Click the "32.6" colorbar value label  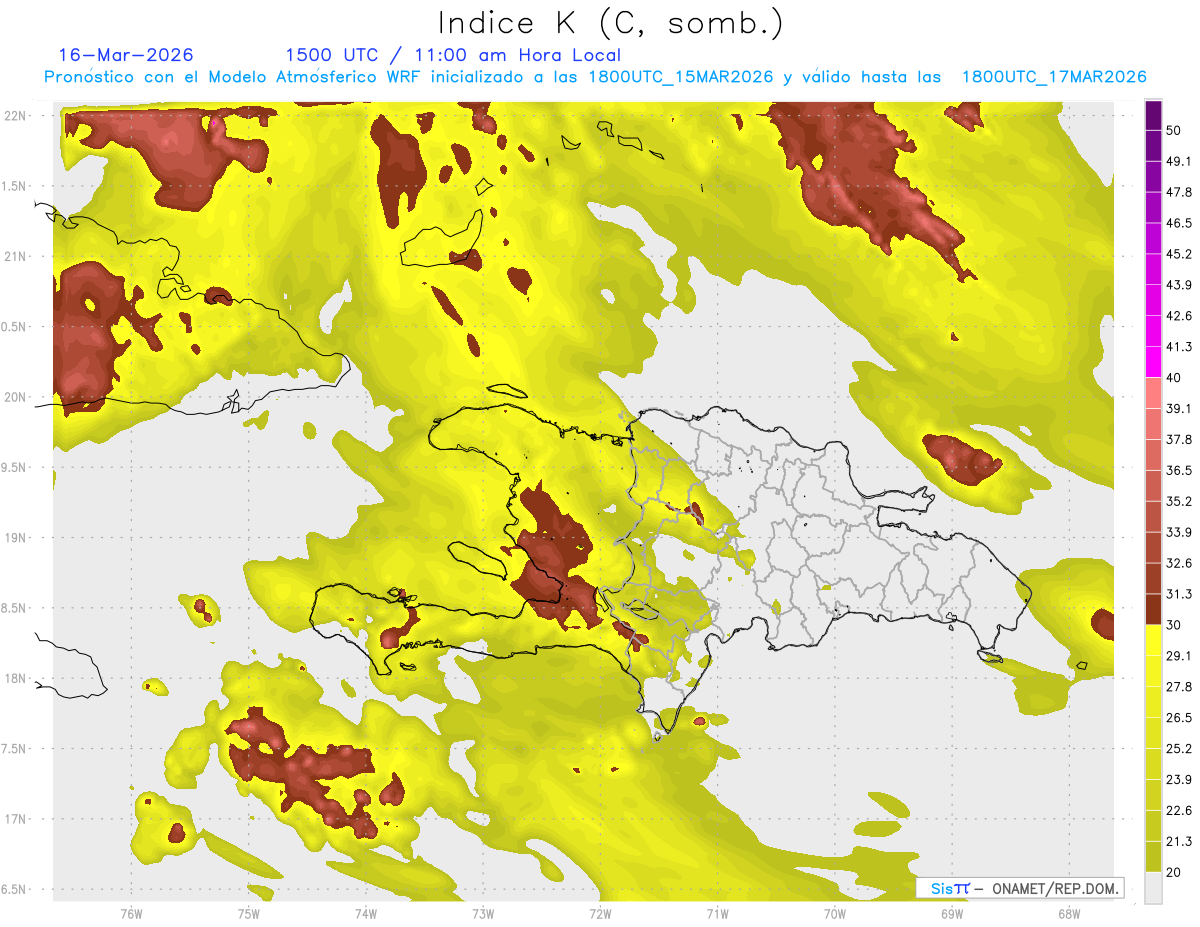click(1180, 563)
